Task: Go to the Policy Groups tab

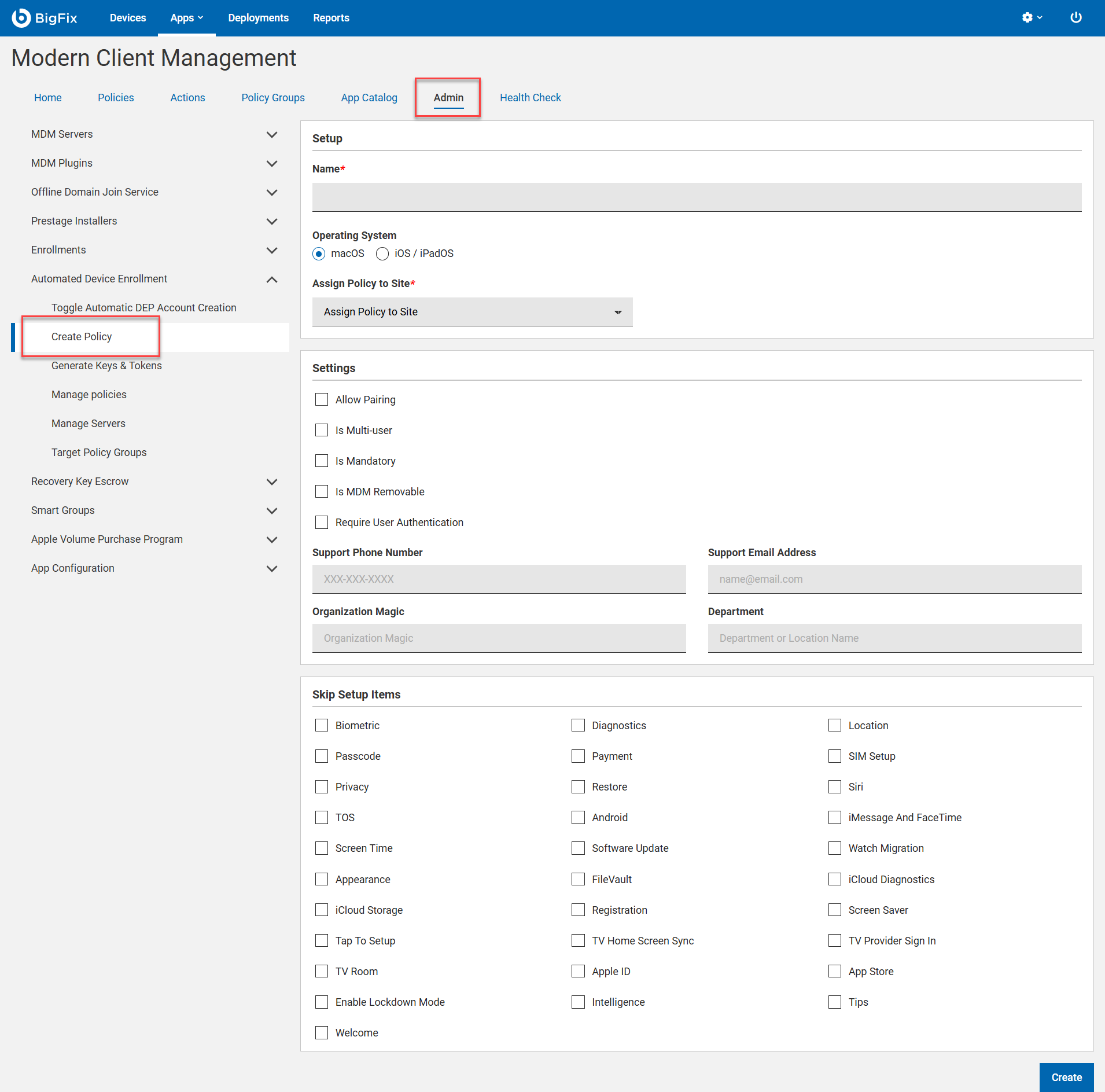Action: (x=272, y=98)
